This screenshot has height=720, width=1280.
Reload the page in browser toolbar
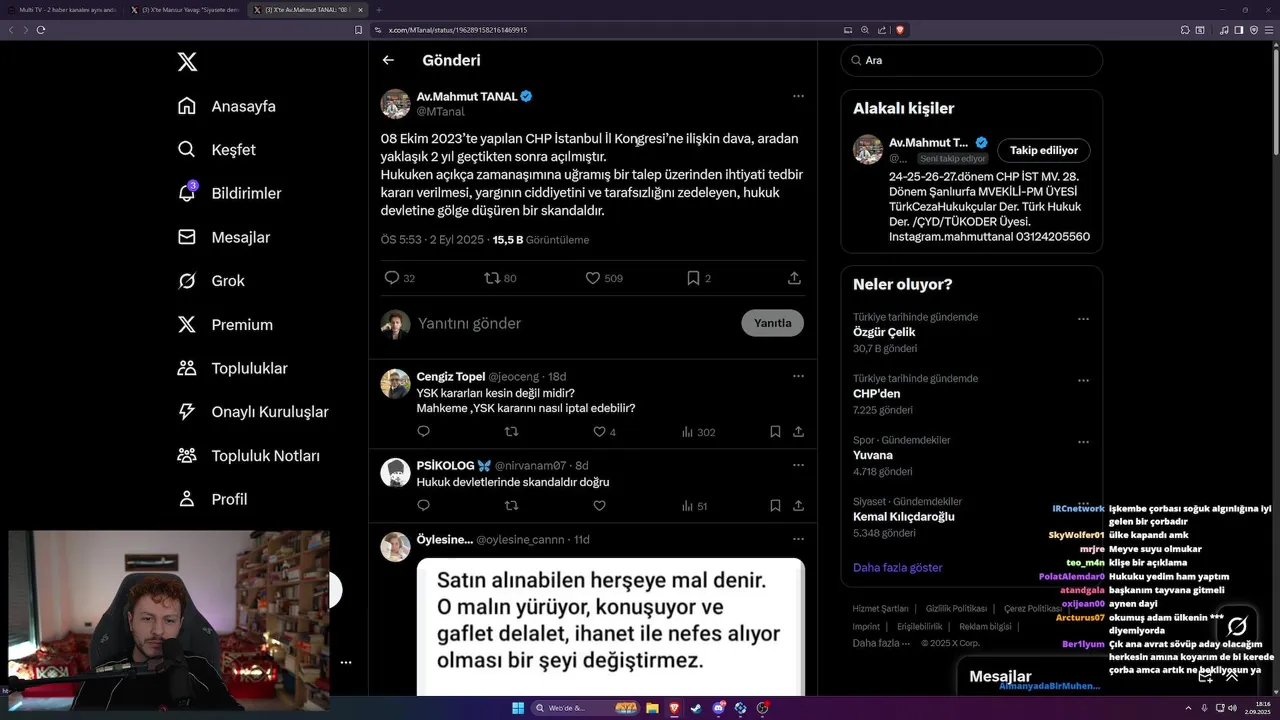point(41,30)
